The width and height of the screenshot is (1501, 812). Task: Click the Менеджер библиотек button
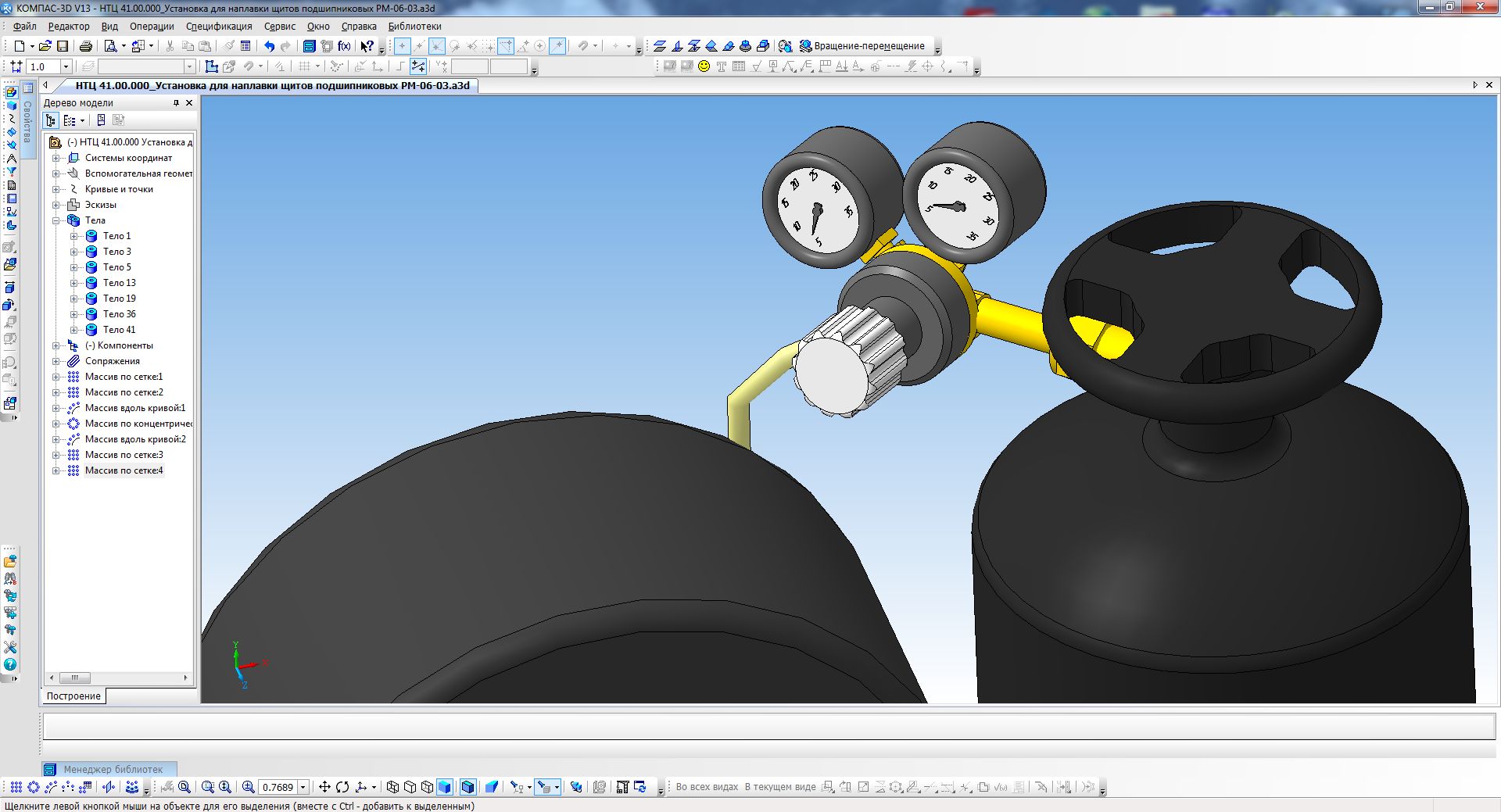tap(109, 769)
